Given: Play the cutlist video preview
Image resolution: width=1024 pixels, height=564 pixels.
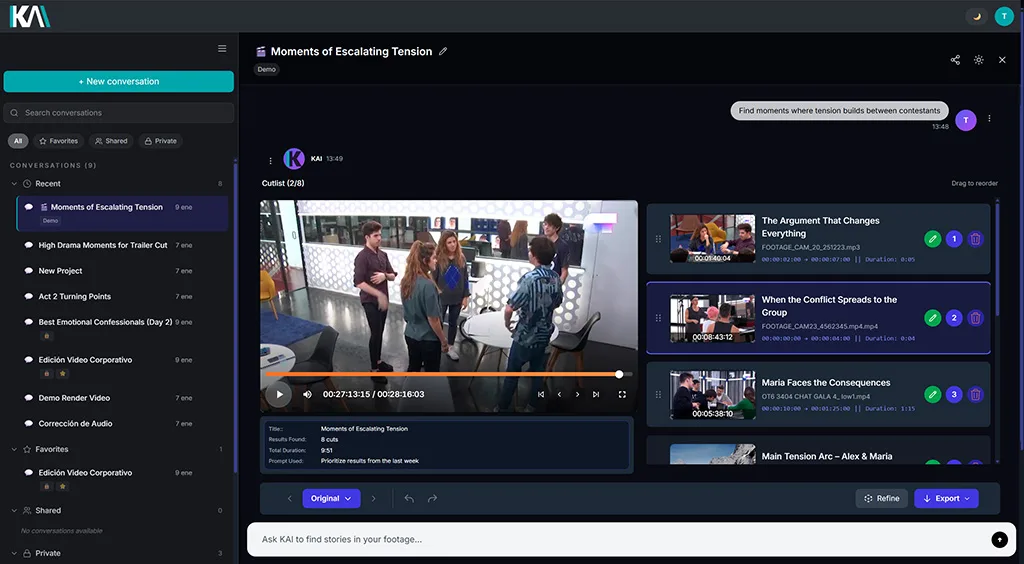Looking at the screenshot, I should 279,394.
